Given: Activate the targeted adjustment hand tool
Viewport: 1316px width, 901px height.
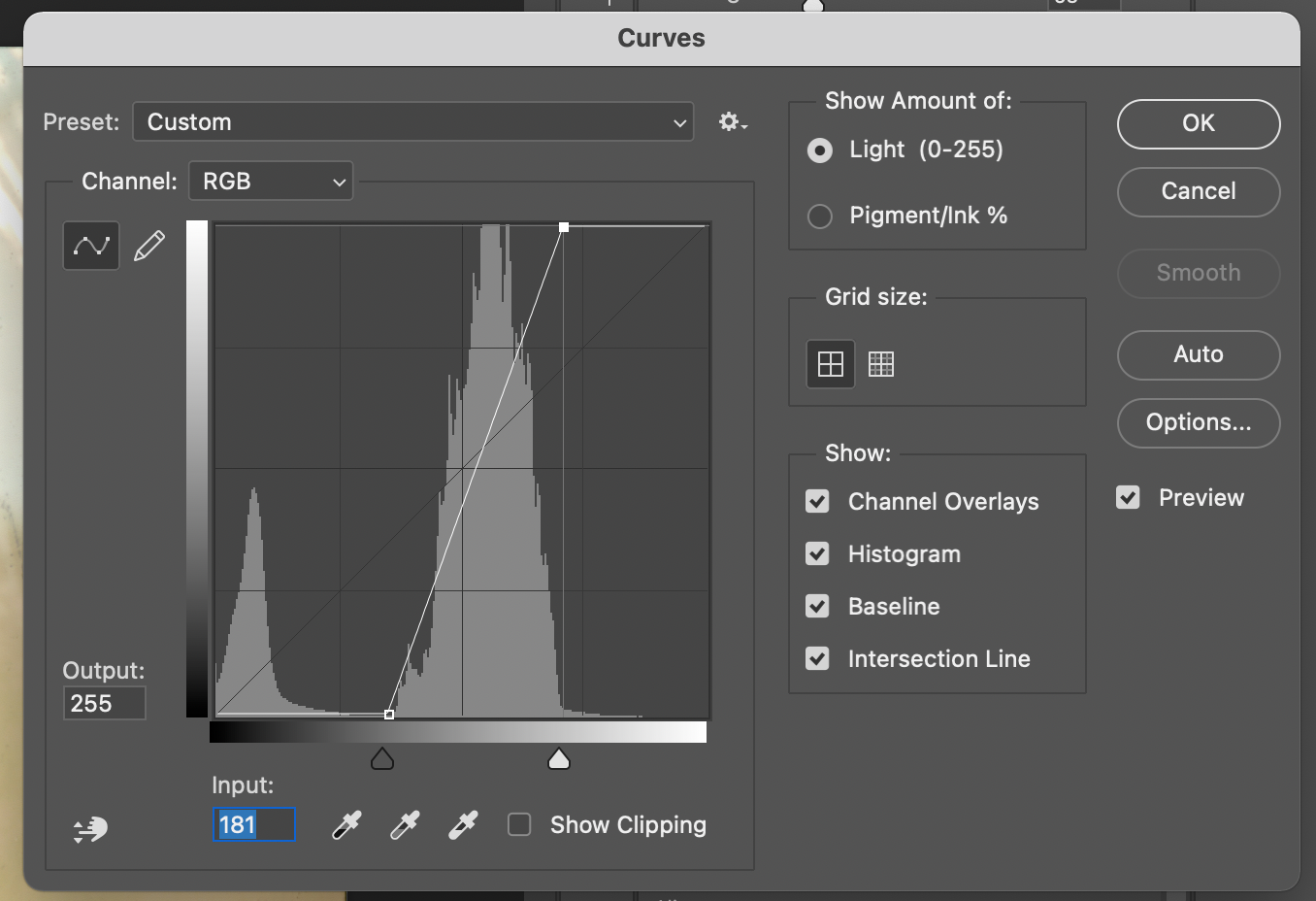Looking at the screenshot, I should click(x=88, y=828).
